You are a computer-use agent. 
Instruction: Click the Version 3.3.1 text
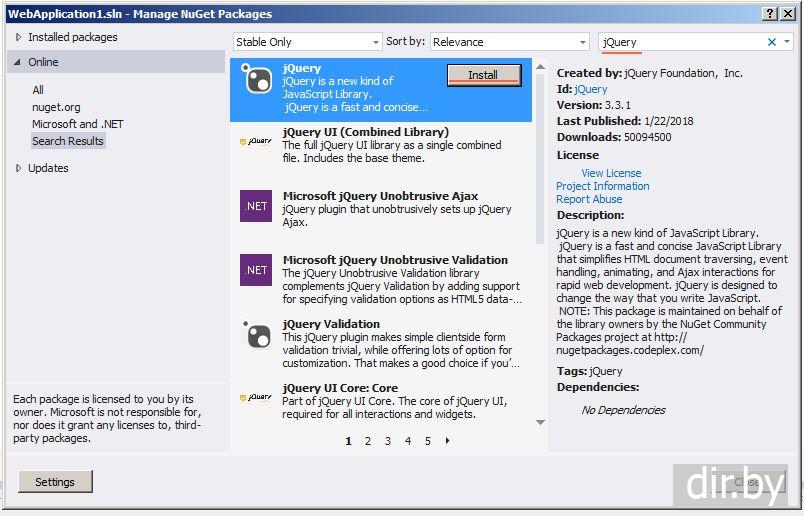(594, 105)
